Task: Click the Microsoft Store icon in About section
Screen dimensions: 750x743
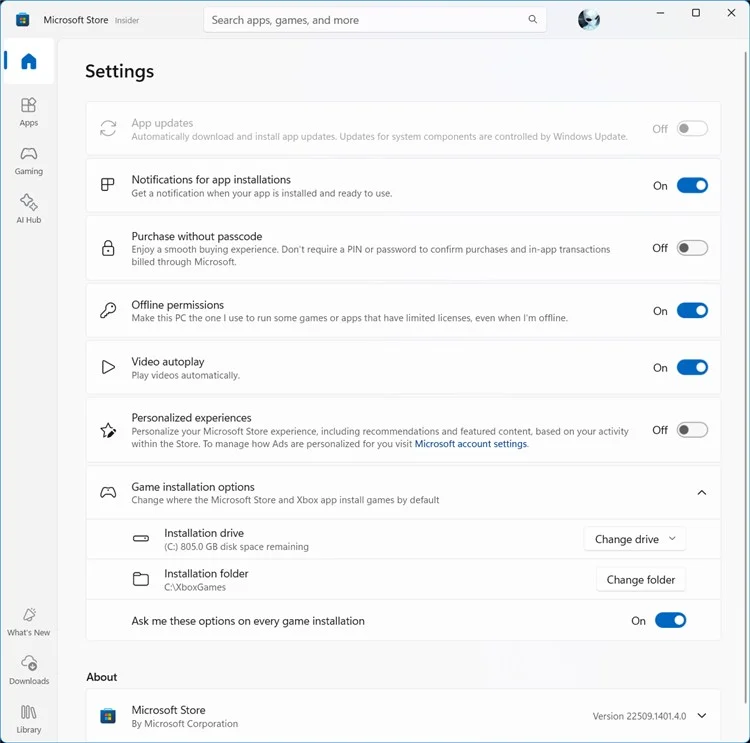Action: pyautogui.click(x=108, y=716)
